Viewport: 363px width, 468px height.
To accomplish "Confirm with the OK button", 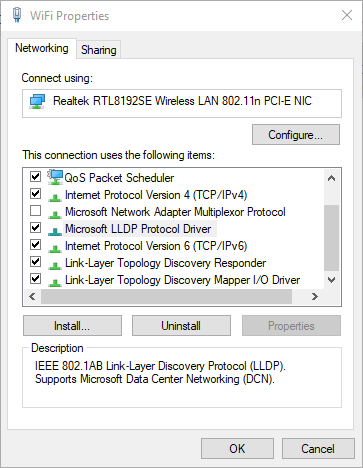I will click(237, 449).
